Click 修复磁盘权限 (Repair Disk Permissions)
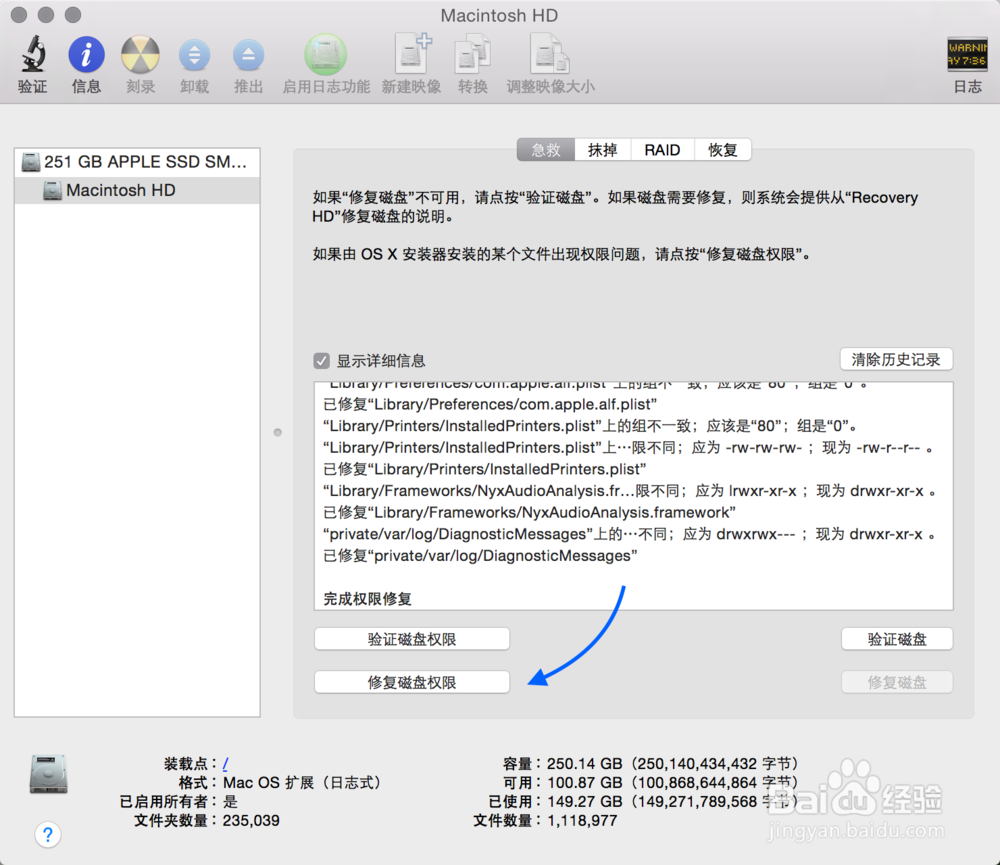 coord(411,682)
